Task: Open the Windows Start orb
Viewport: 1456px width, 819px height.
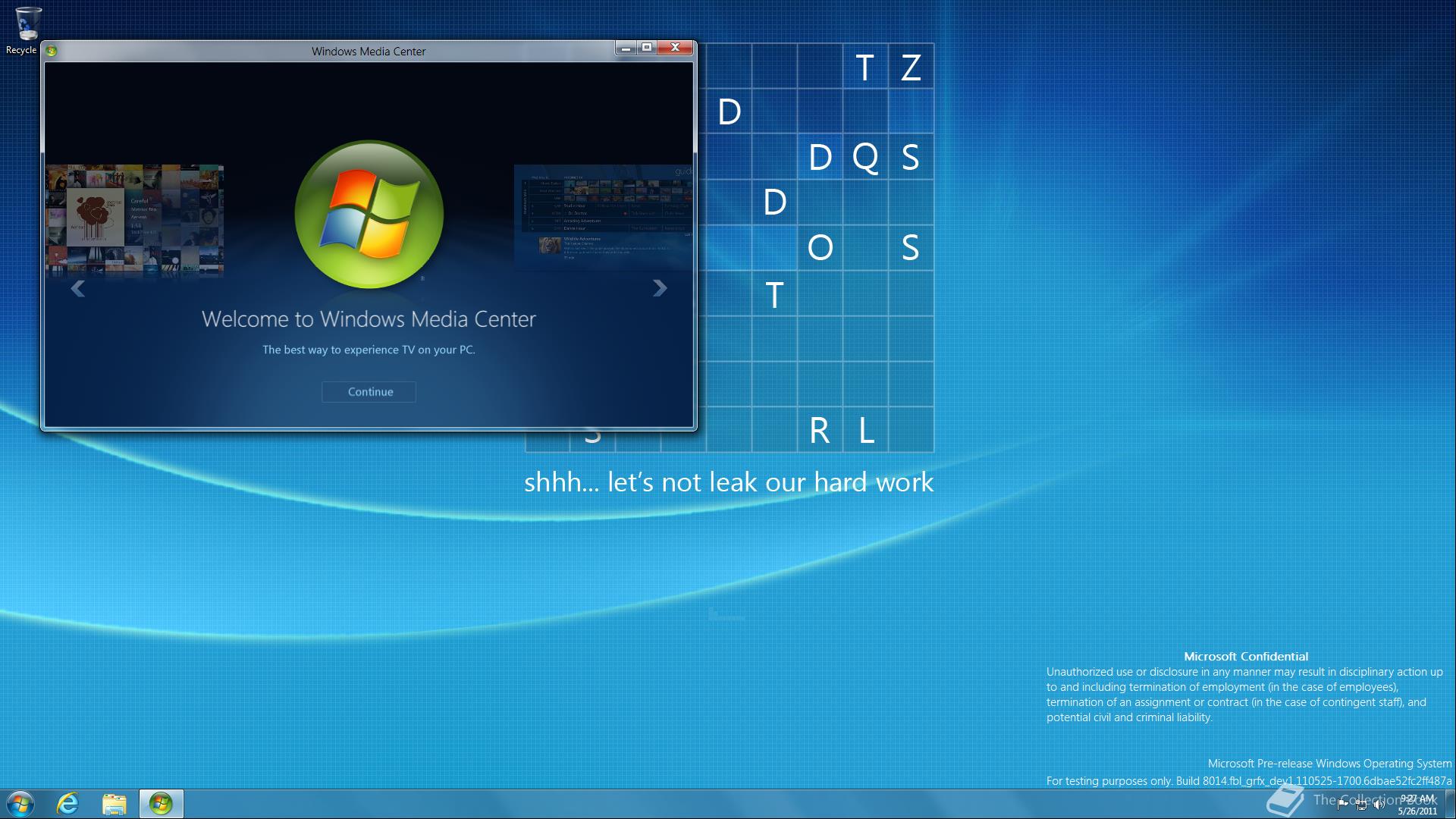Action: click(20, 804)
